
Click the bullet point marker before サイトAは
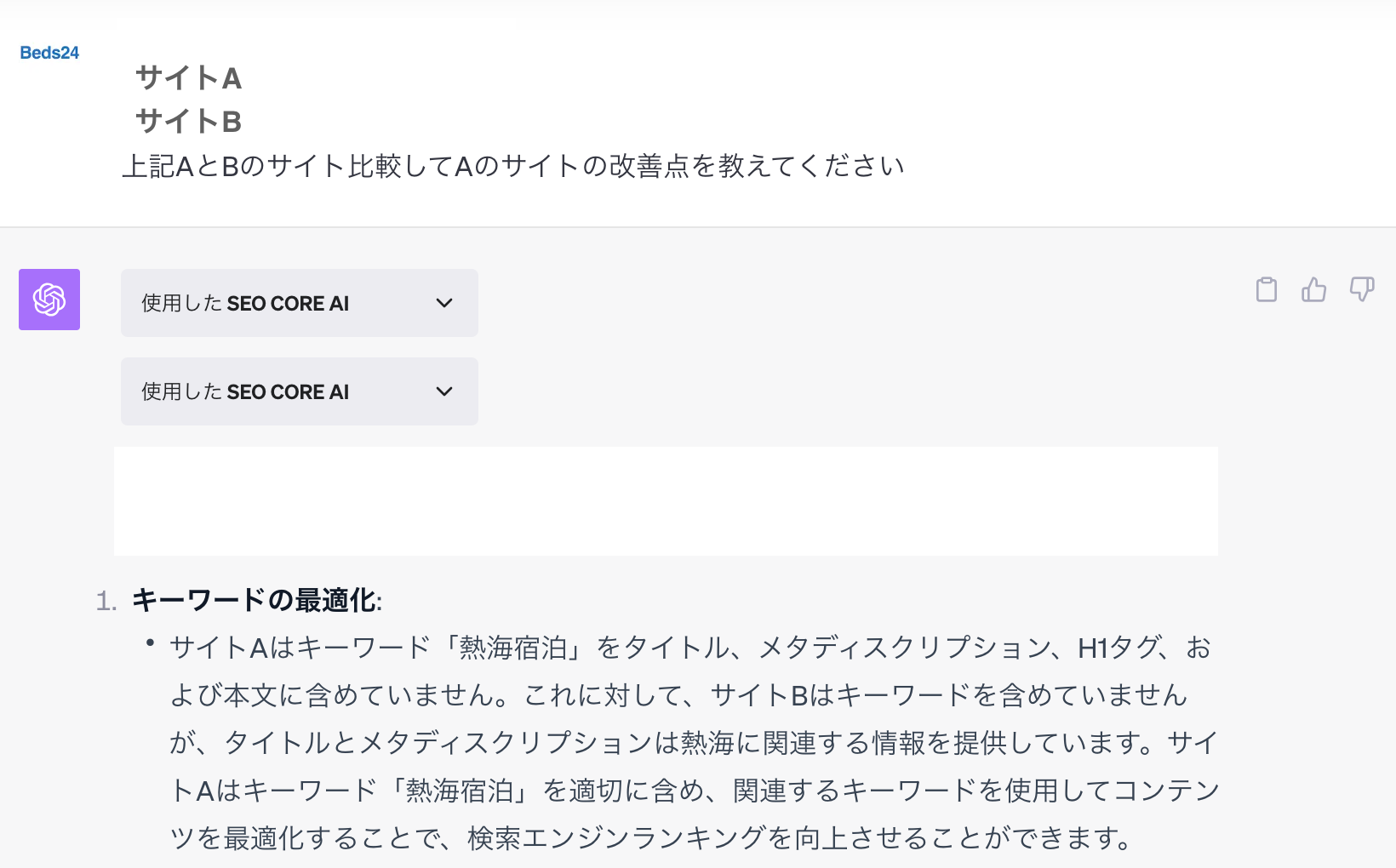pos(150,643)
